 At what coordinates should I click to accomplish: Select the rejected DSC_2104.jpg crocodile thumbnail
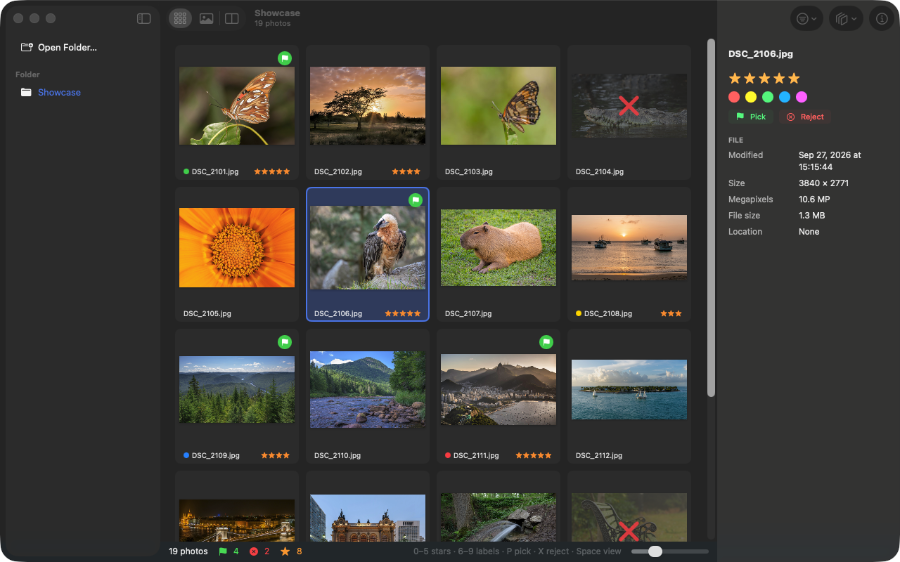[629, 106]
